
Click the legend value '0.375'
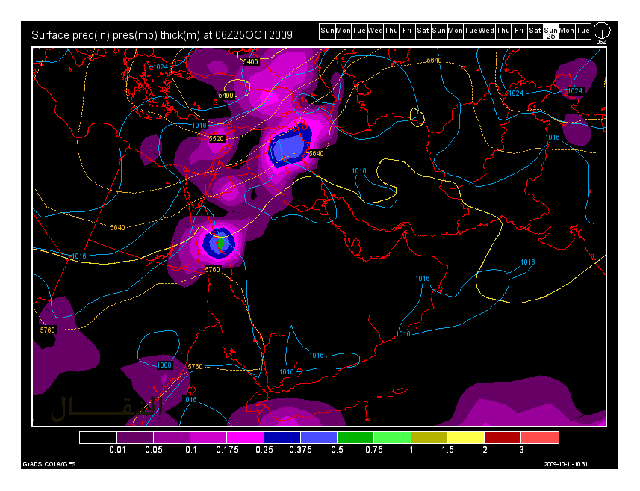[x=301, y=450]
